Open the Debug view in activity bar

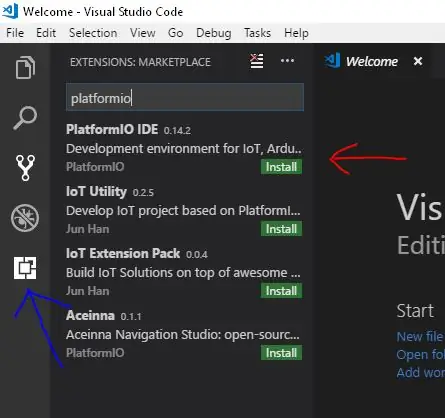(x=25, y=218)
